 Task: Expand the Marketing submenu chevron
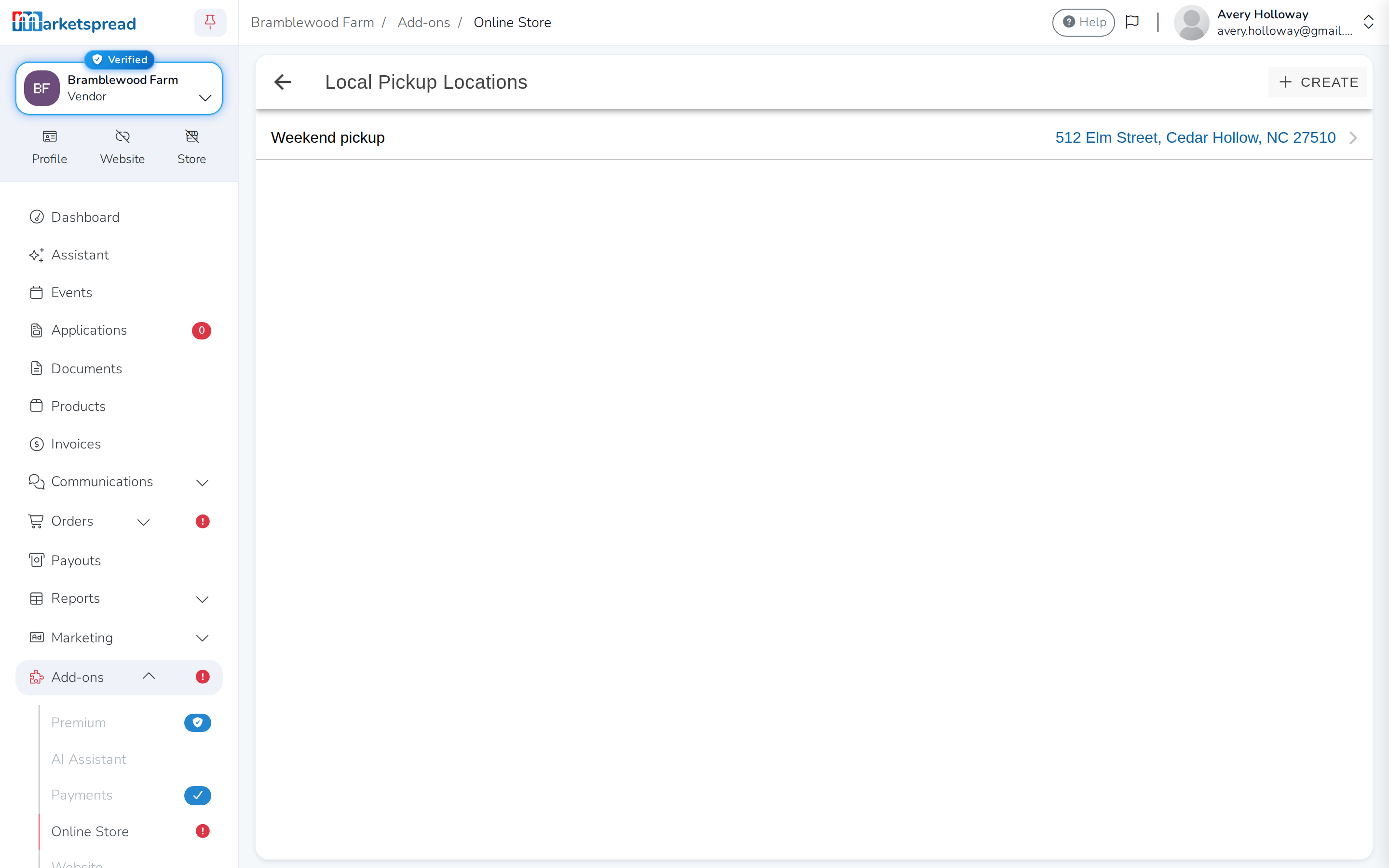202,638
